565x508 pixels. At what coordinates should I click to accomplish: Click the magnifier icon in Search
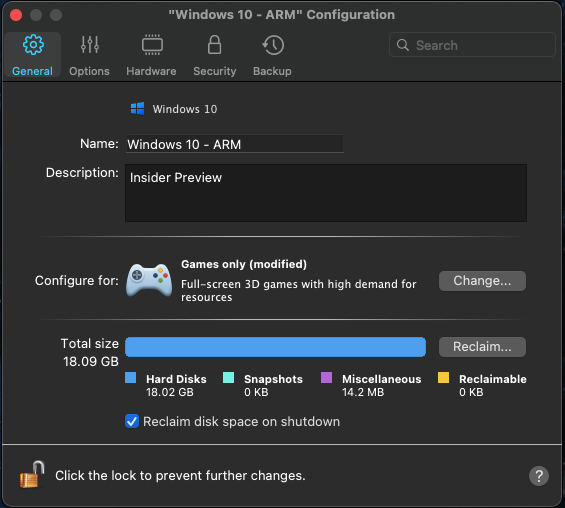point(402,45)
